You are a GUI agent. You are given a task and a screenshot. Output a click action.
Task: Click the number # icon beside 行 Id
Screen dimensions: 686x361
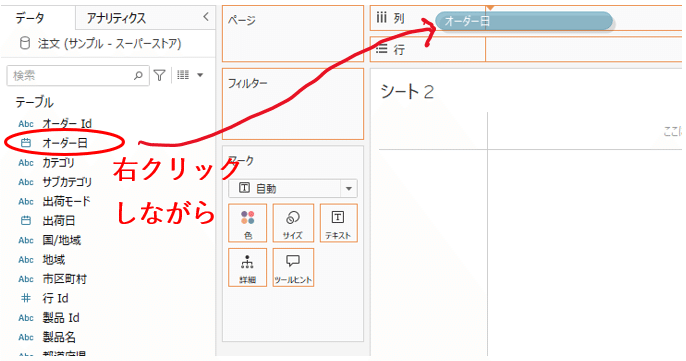click(26, 298)
